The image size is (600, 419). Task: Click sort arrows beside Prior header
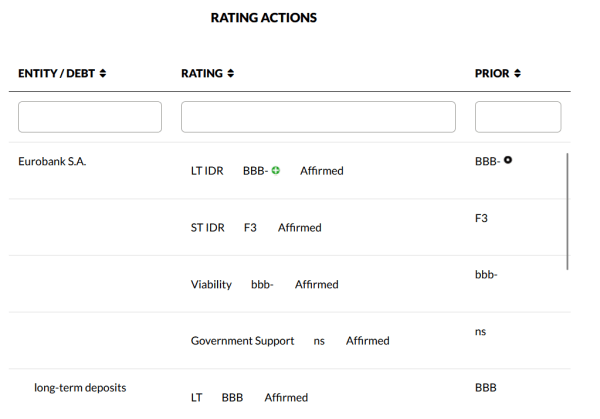tap(518, 74)
